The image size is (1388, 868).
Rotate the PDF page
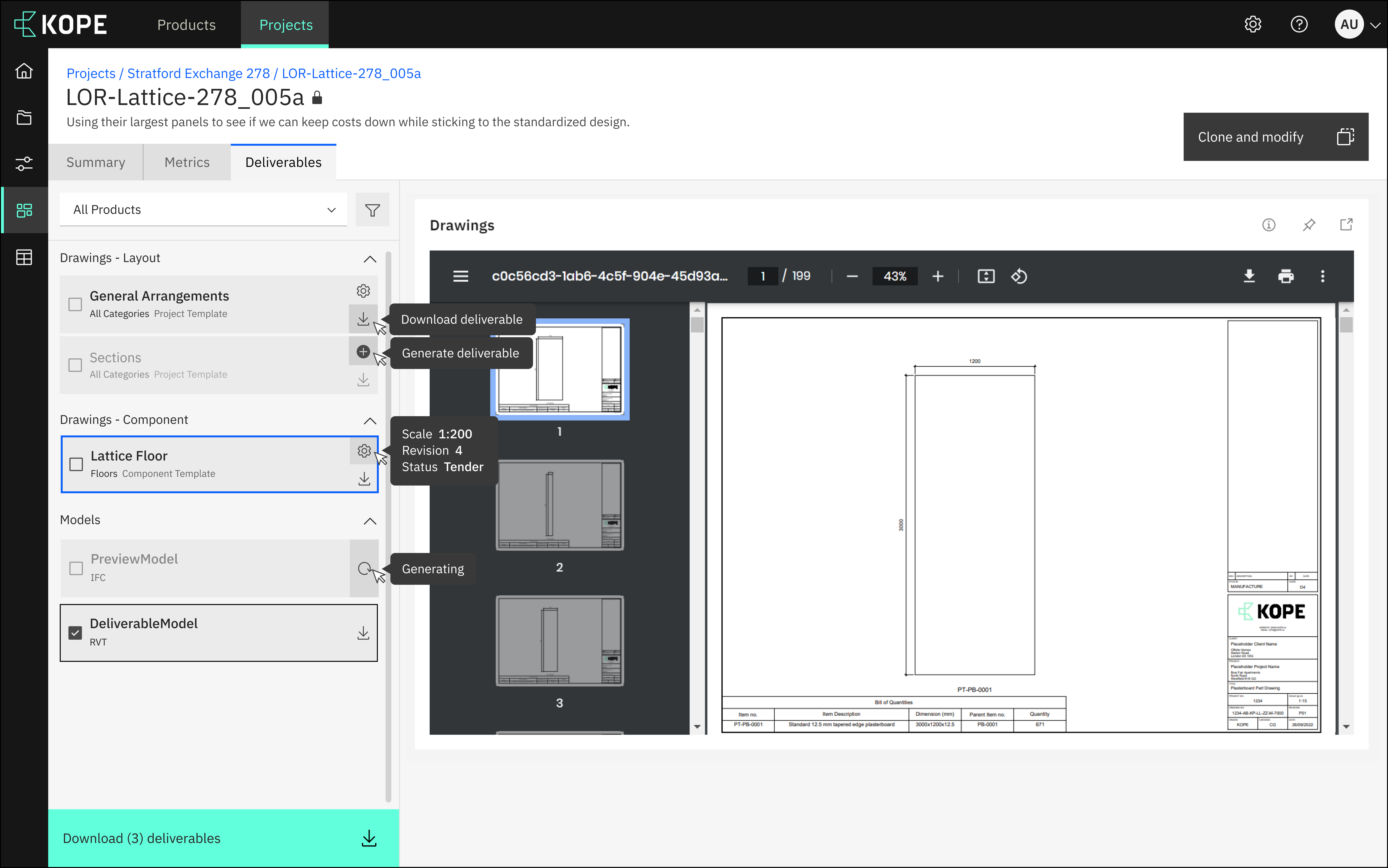coord(1019,276)
